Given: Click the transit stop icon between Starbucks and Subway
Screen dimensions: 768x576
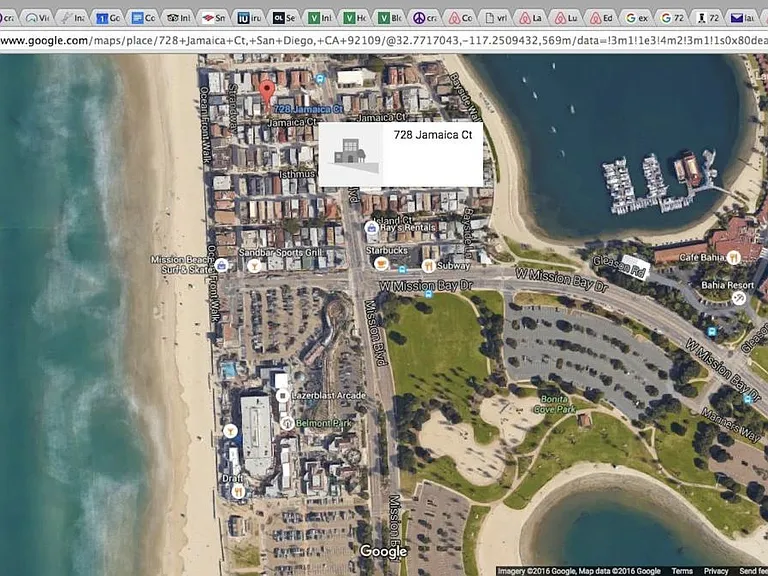Looking at the screenshot, I should coord(402,269).
